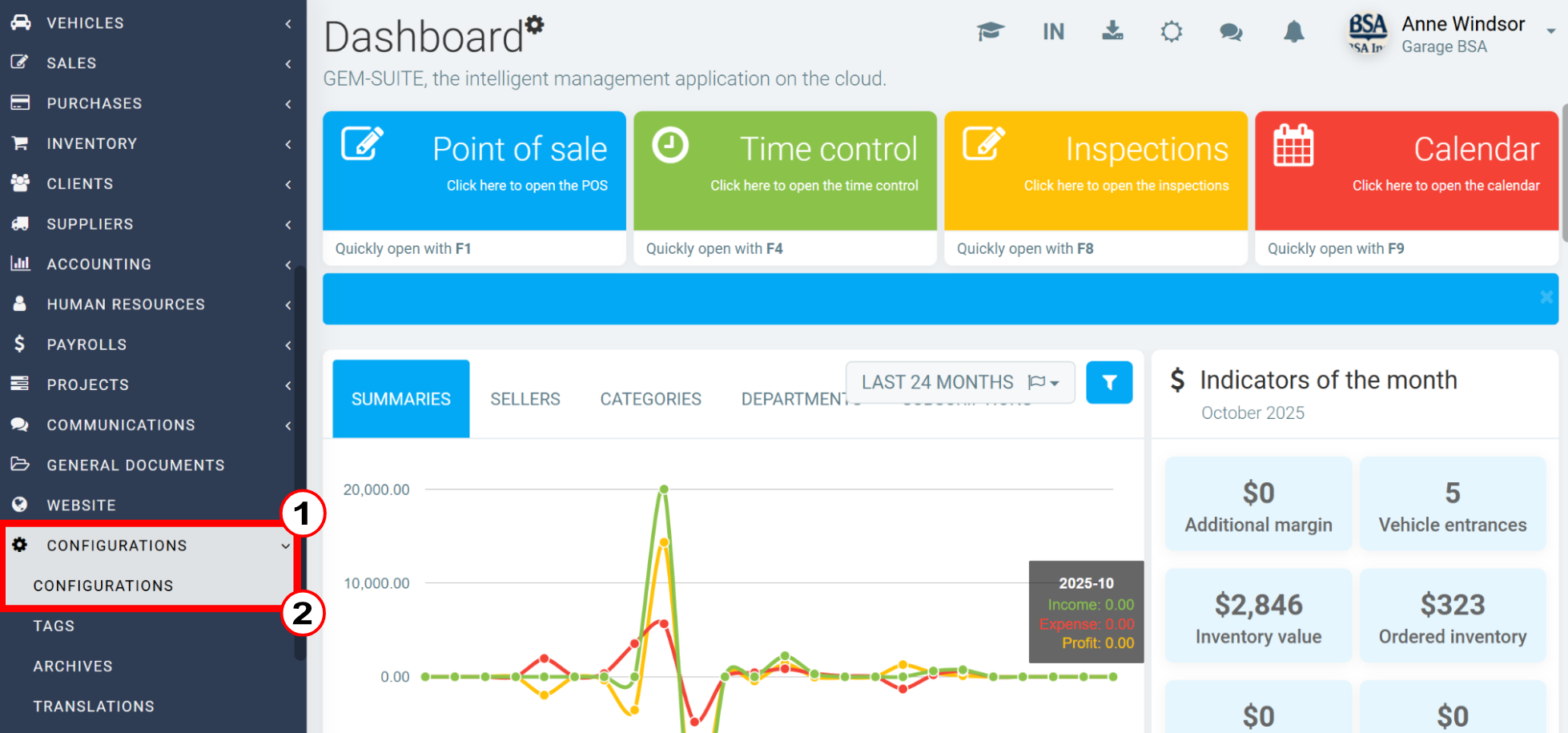The image size is (1568, 733).
Task: Open the Translations submenu item
Action: click(x=94, y=706)
